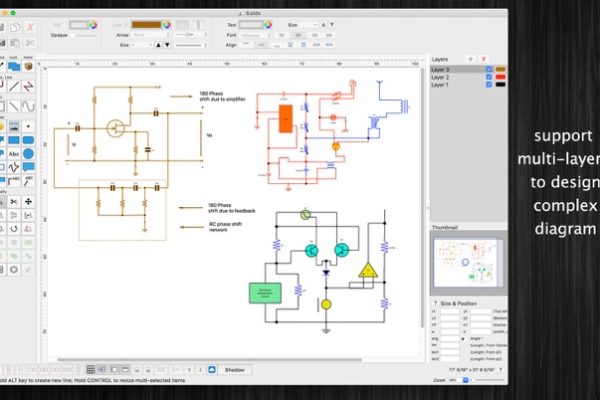Delete layer with red X in Layers panel
Screen dimensions: 600x400
(x=483, y=59)
